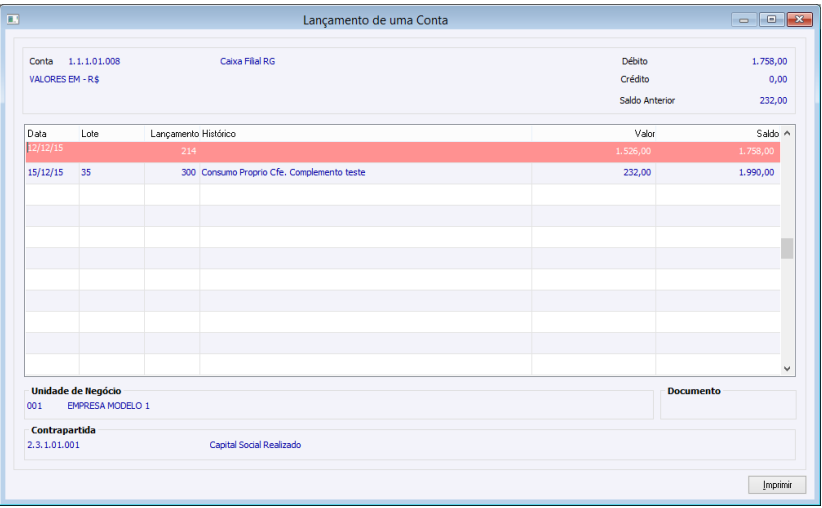
Task: Click account number 1.1.1.01.008
Action: click(x=94, y=61)
